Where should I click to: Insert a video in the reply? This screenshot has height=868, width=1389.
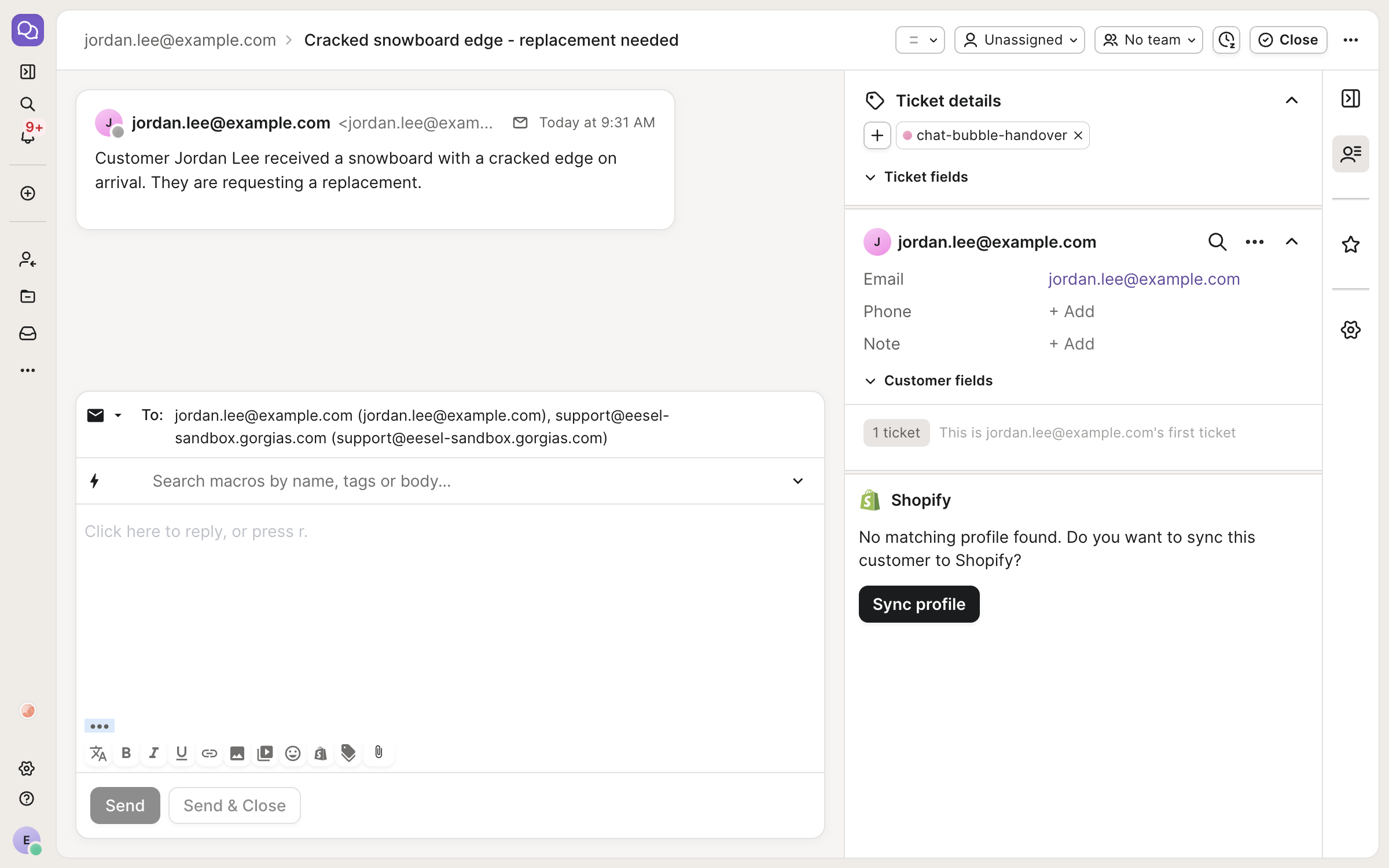click(265, 753)
